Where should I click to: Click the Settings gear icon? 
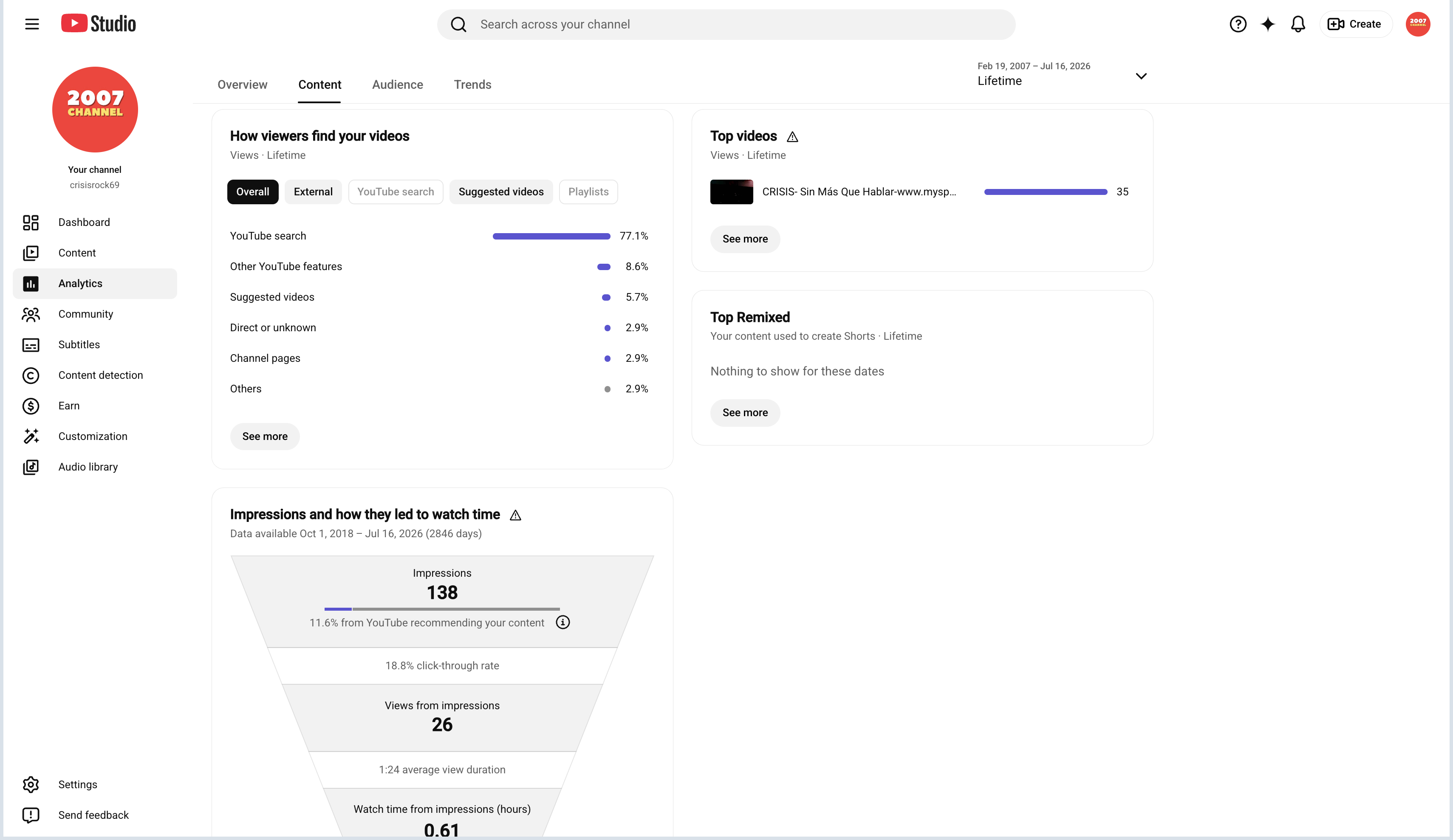coord(31,785)
